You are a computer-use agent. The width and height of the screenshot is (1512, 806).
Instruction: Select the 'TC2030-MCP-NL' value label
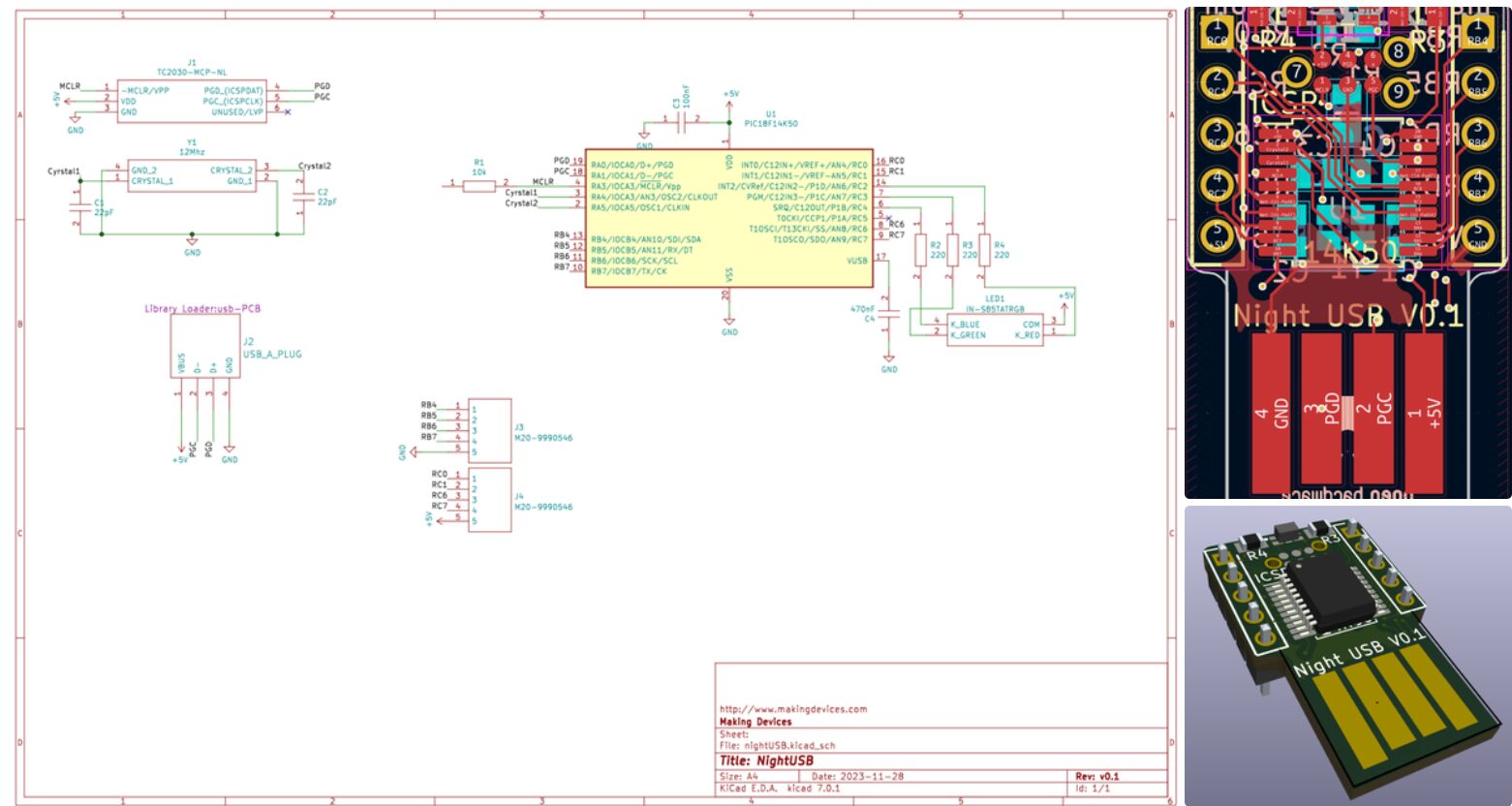[191, 71]
